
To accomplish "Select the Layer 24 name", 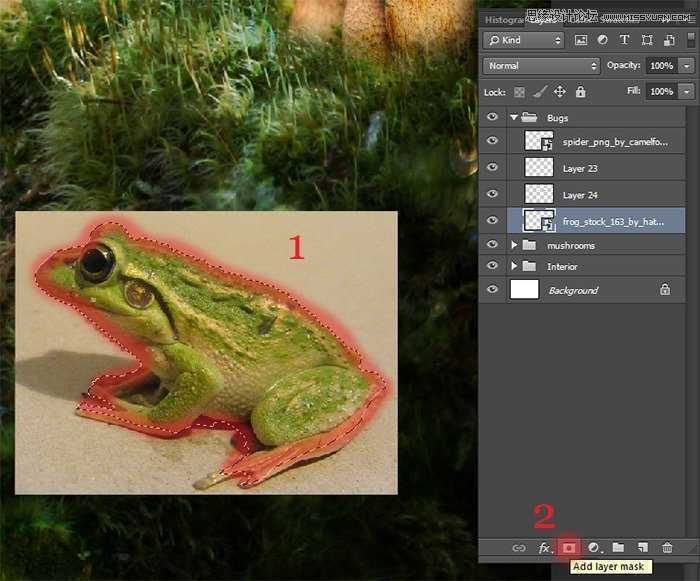I will pos(580,195).
